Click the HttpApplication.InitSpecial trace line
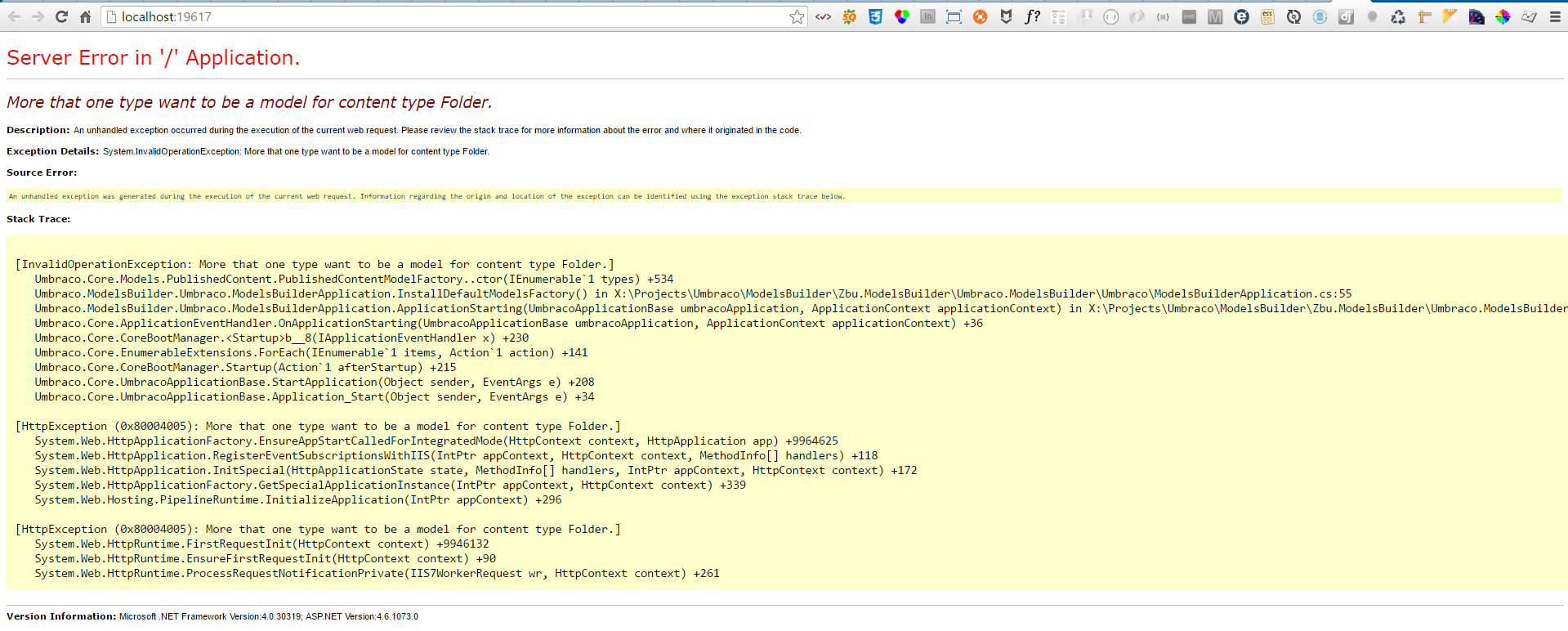 pos(476,470)
